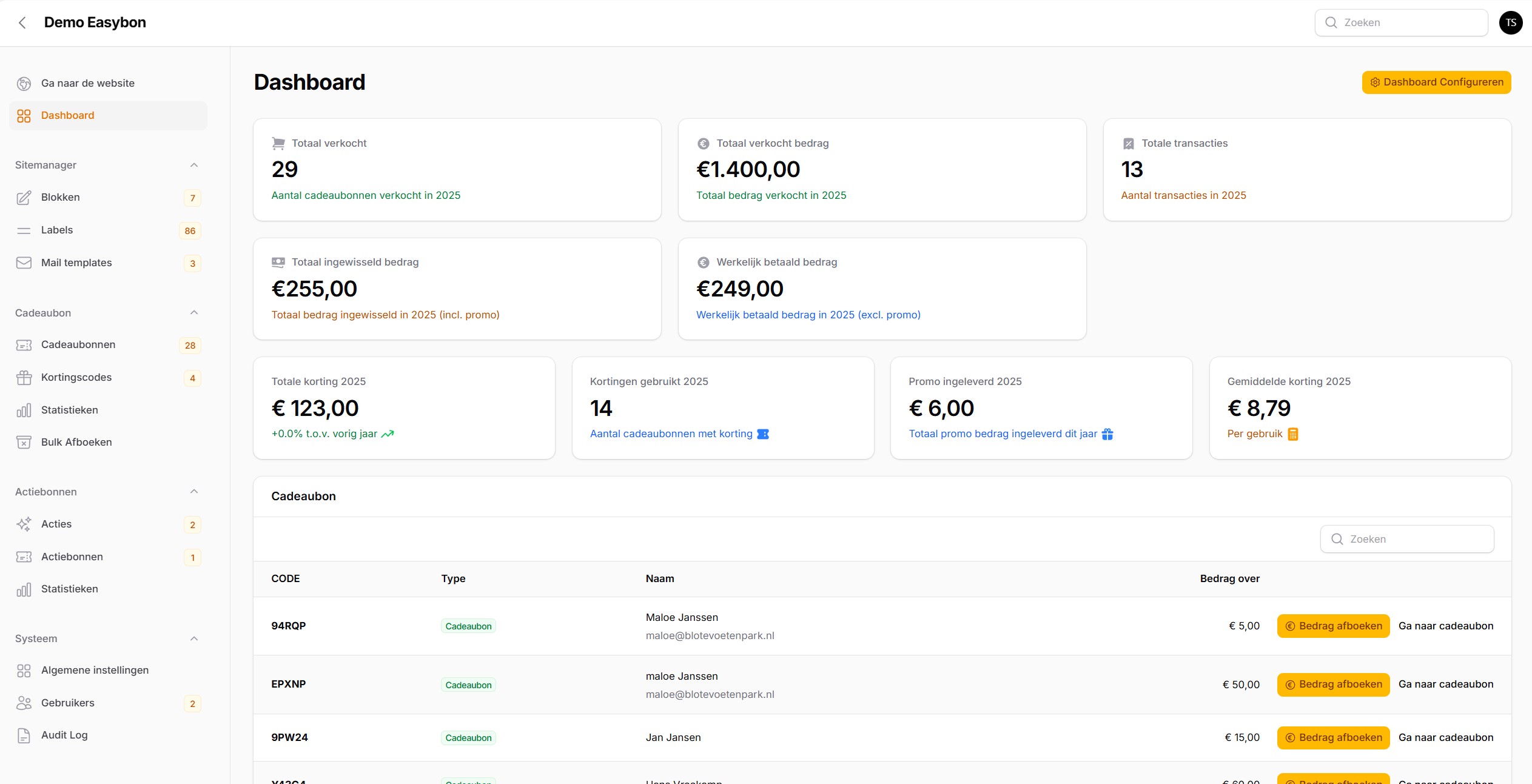Viewport: 1532px width, 784px height.
Task: Select the Statistieken chart icon under Cadeaubon
Action: (x=24, y=410)
